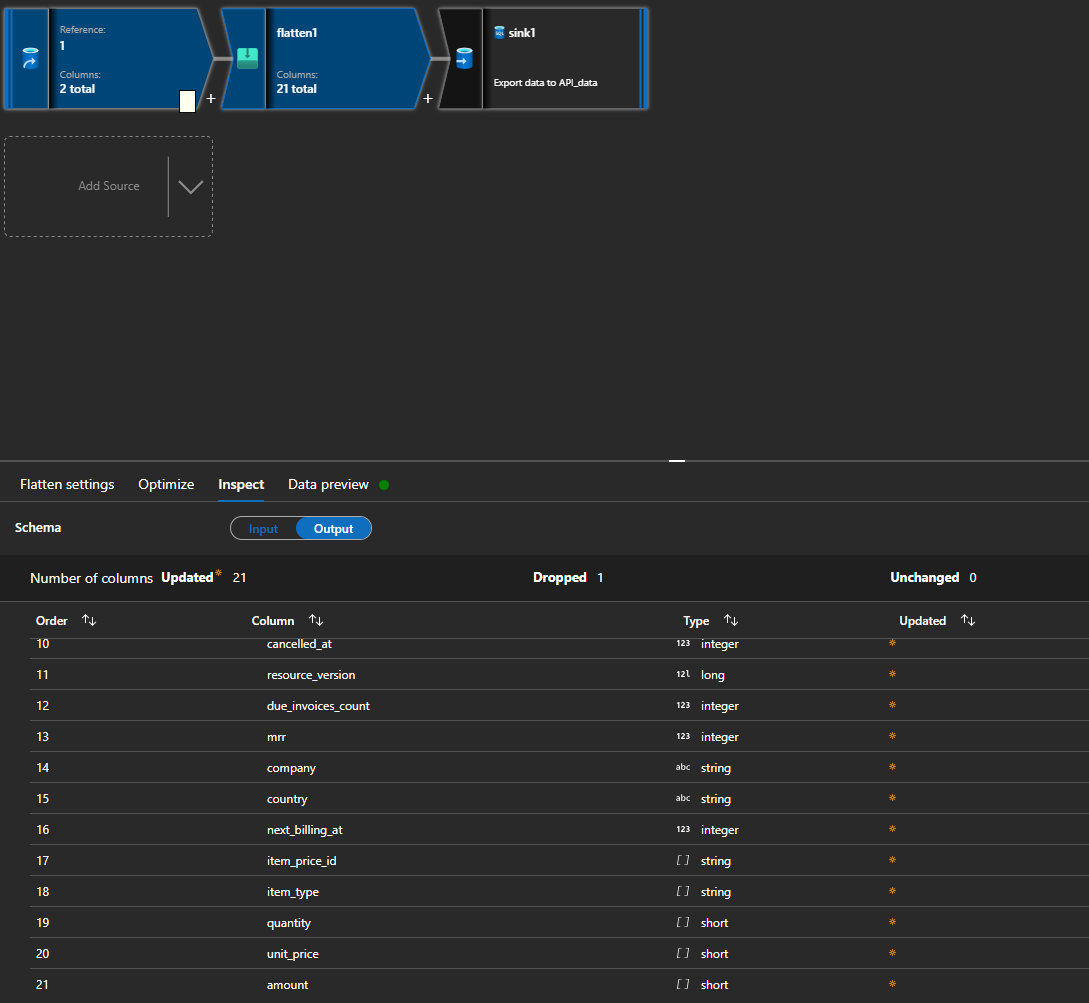
Task: Switch schema view to Output
Action: tap(333, 529)
